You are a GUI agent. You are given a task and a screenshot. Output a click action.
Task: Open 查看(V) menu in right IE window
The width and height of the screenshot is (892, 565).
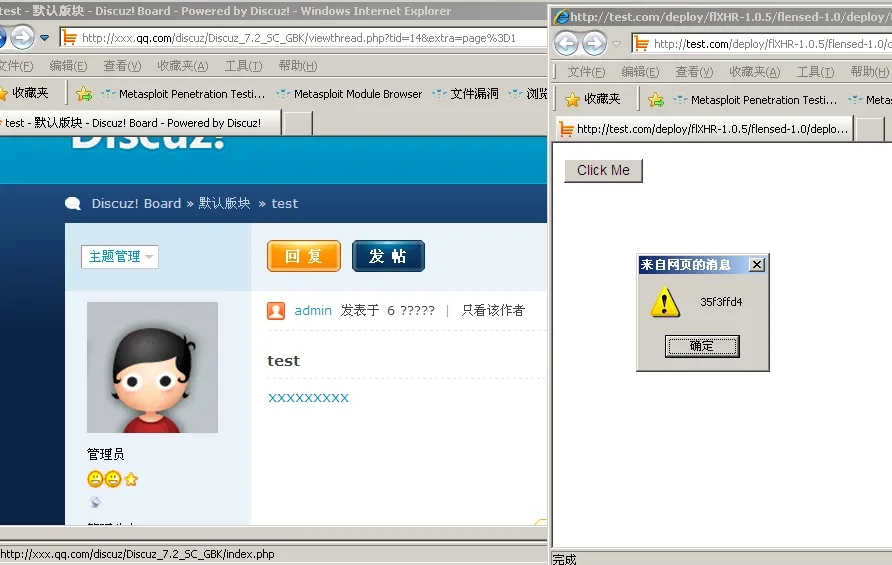point(694,72)
